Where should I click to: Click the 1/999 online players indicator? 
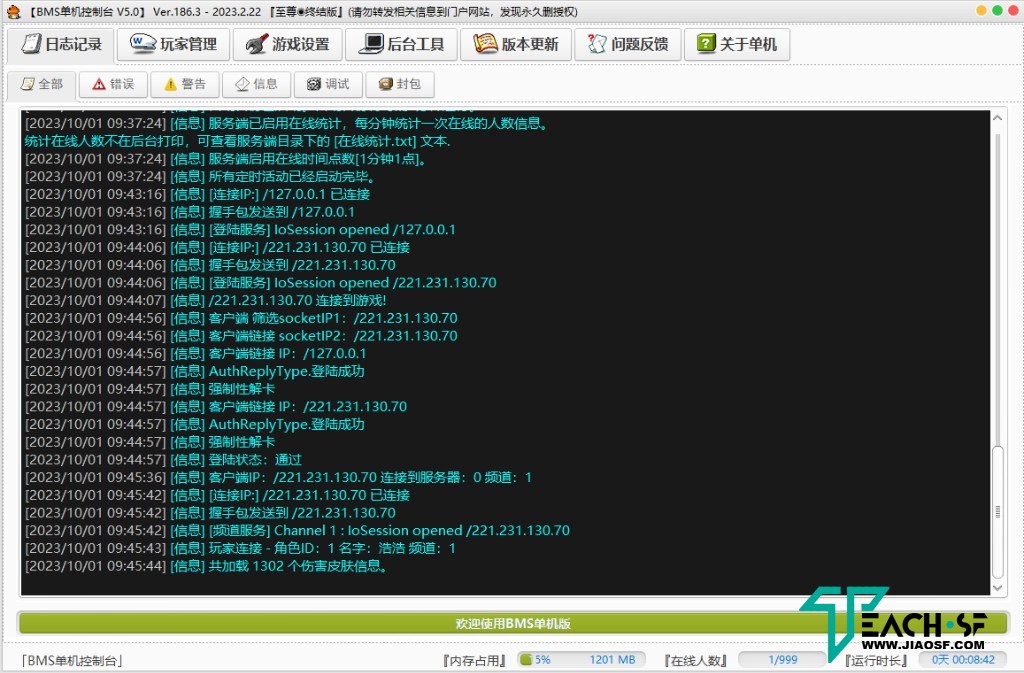point(782,660)
